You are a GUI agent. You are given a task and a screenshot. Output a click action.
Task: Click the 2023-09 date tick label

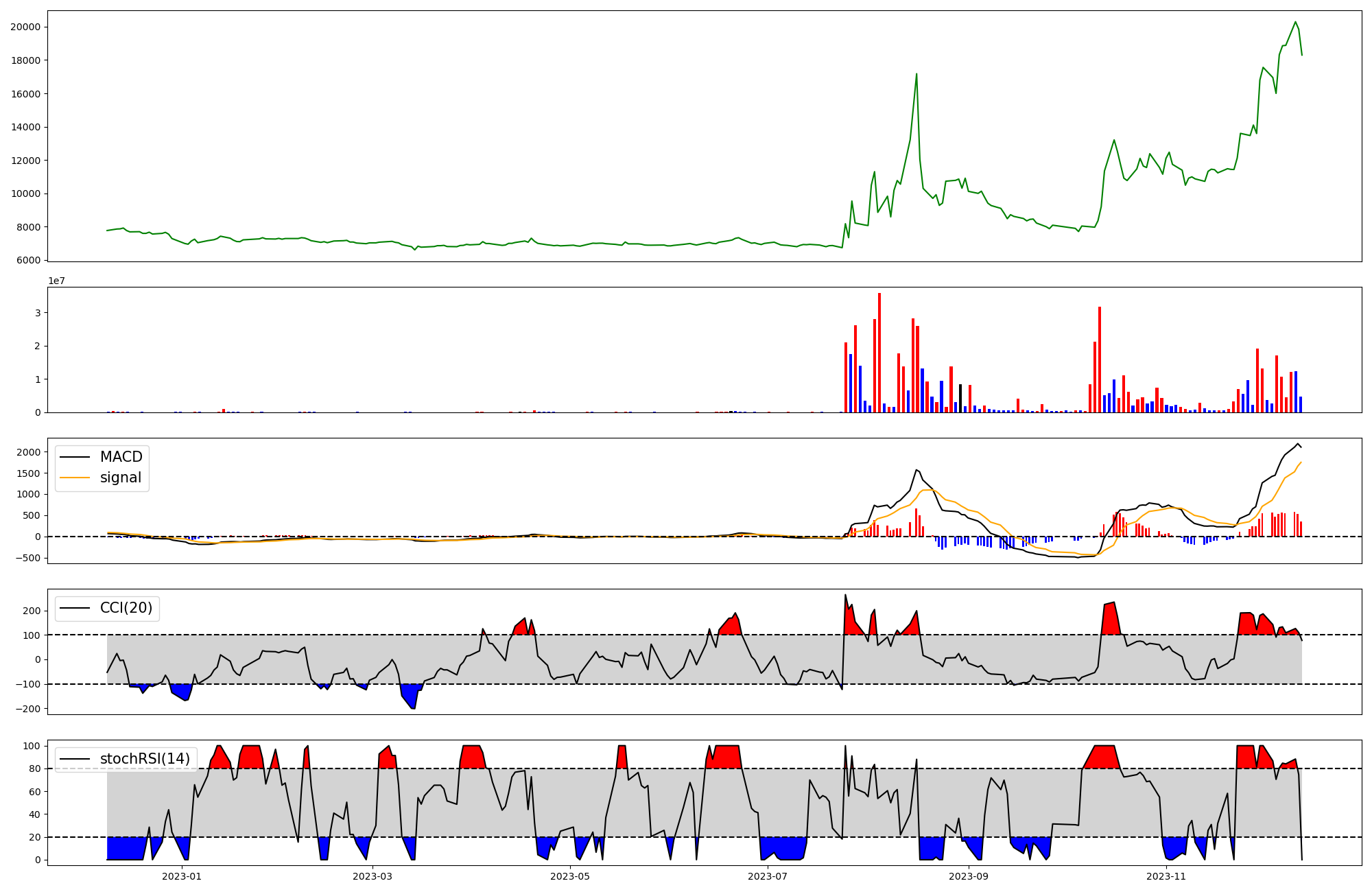[x=968, y=876]
